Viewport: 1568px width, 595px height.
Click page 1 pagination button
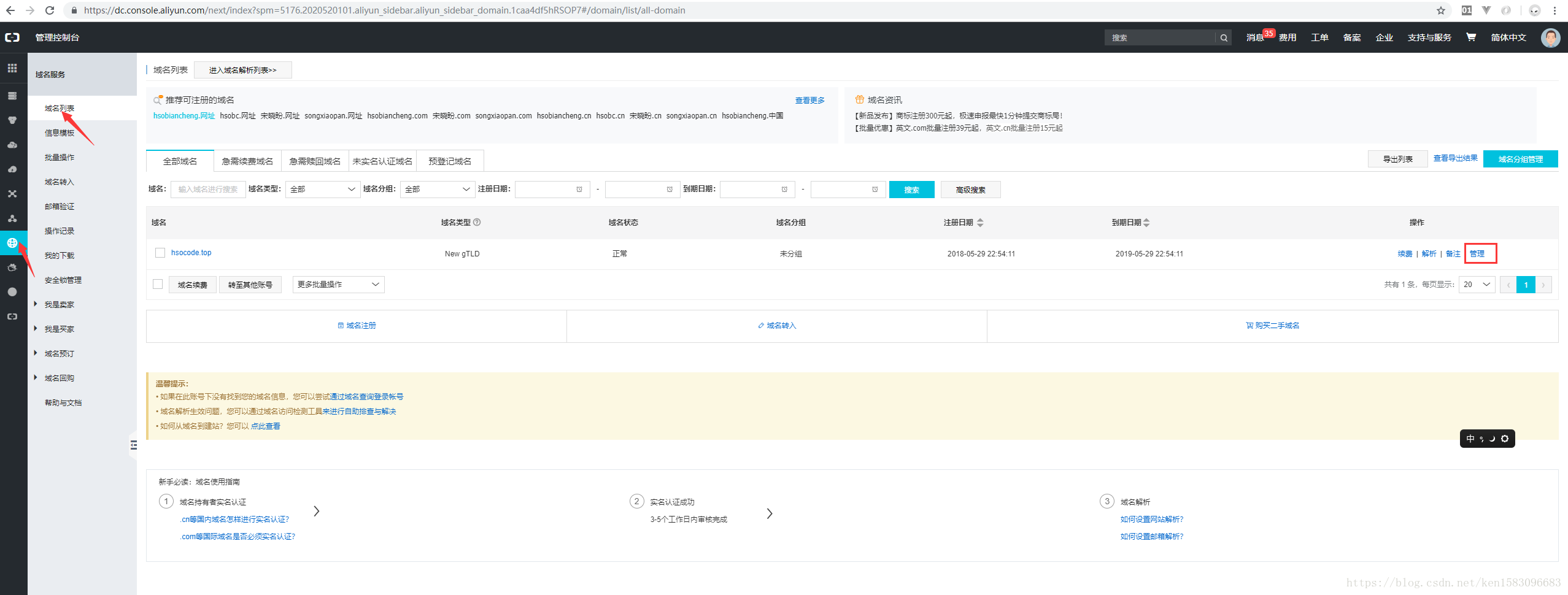tap(1526, 285)
